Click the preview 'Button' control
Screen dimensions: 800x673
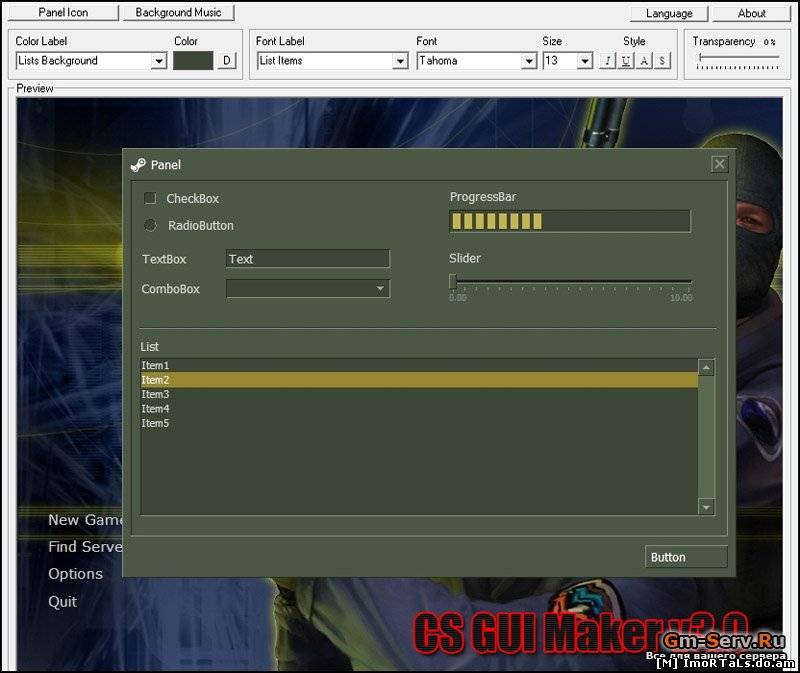coord(686,557)
